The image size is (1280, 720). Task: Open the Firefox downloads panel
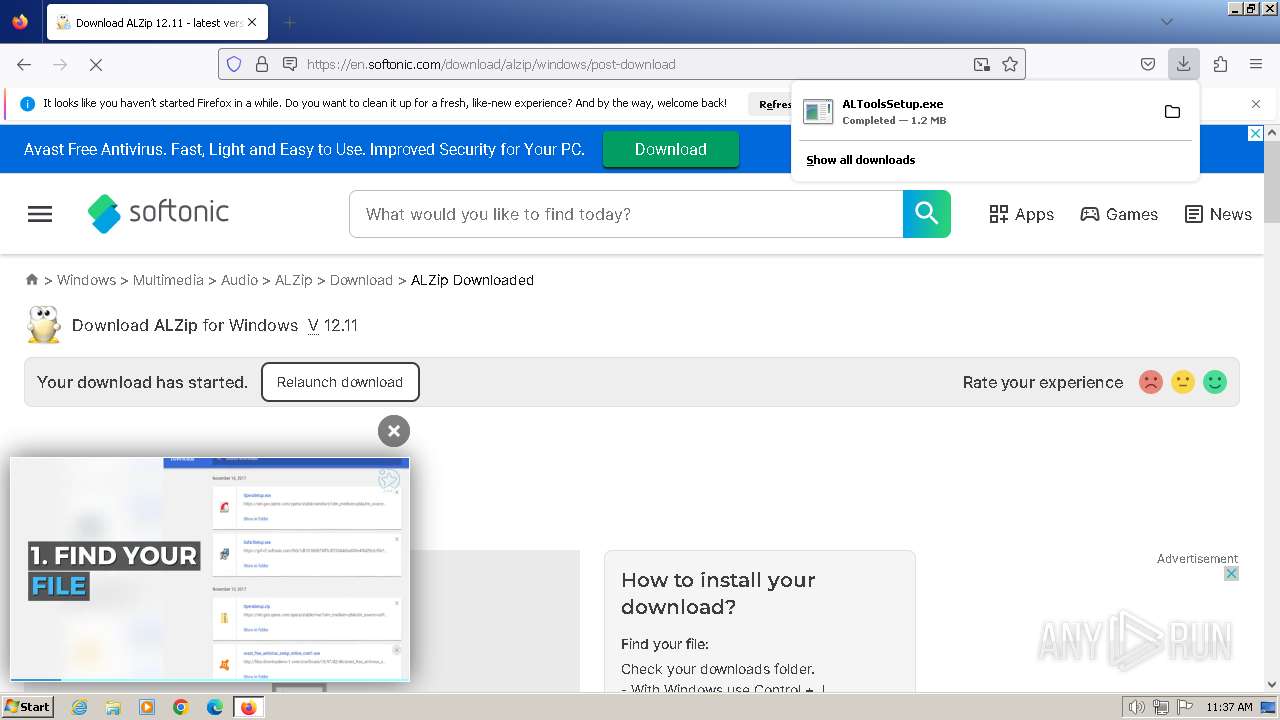click(1183, 64)
